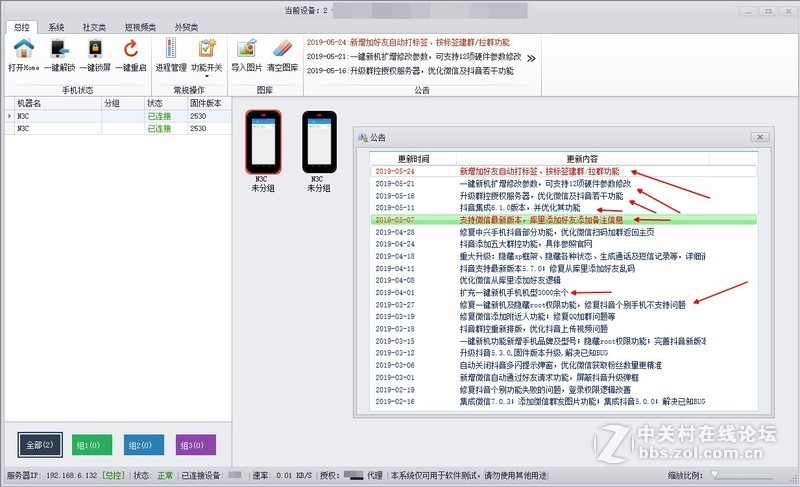
Task: Click the 更新时间 column header
Action: (413, 159)
